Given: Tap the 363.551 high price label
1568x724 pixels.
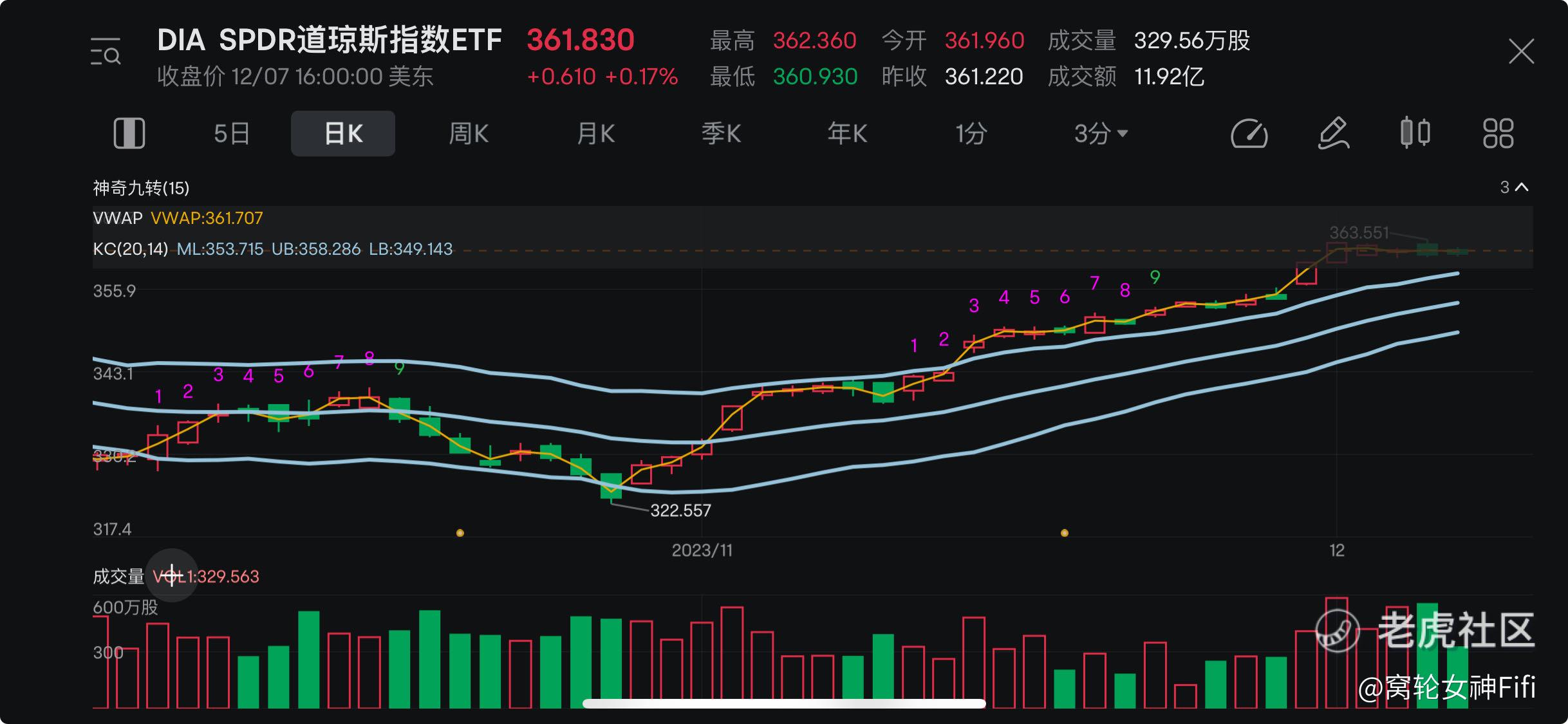Looking at the screenshot, I should tap(1359, 232).
